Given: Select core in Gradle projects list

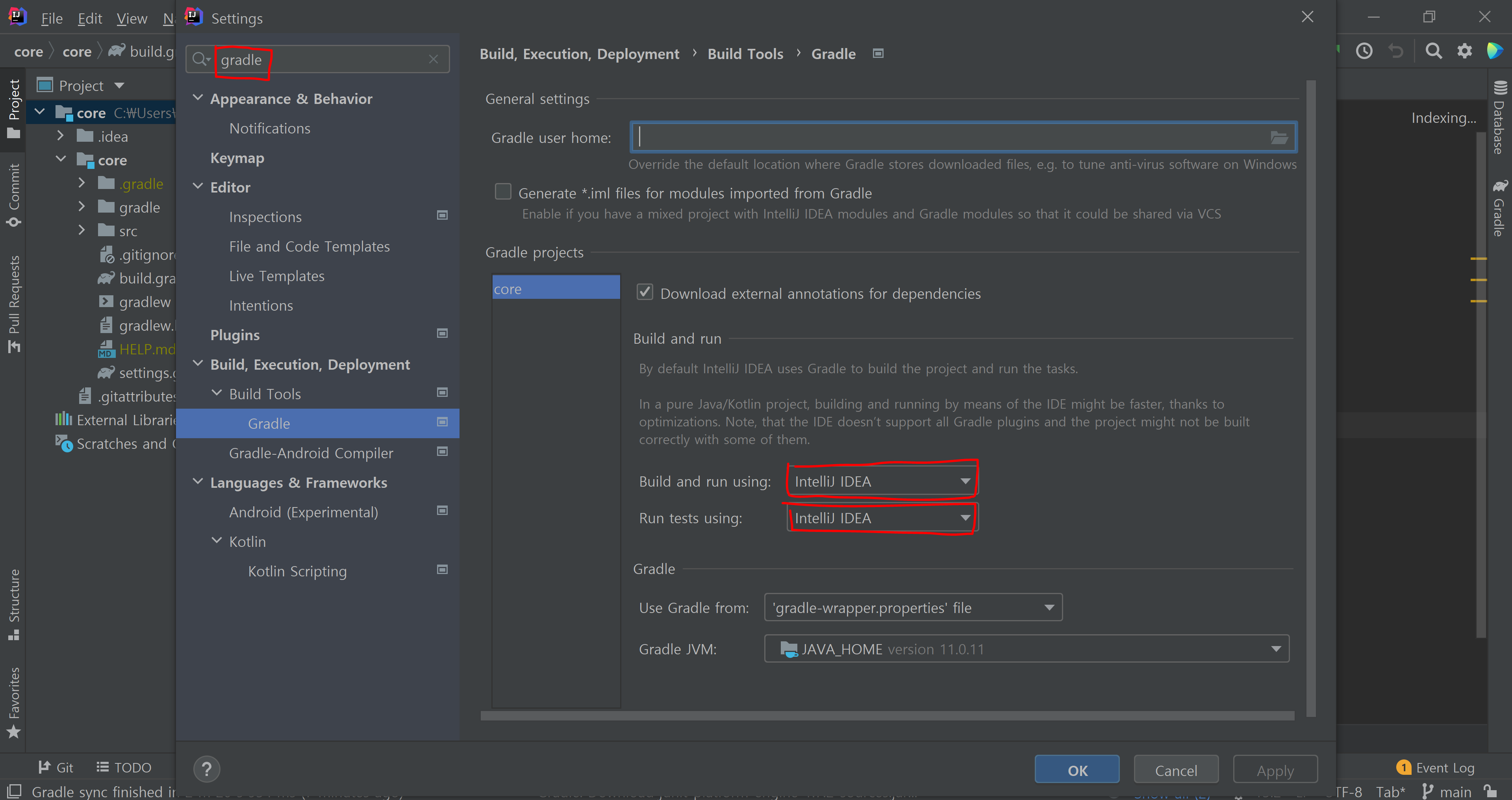Looking at the screenshot, I should pos(556,288).
